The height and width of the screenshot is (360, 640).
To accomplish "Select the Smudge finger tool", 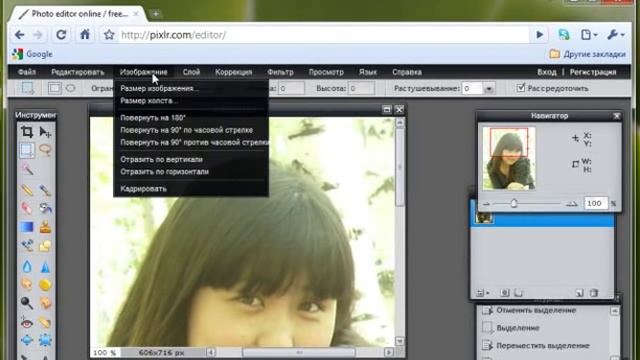I will click(x=27, y=284).
